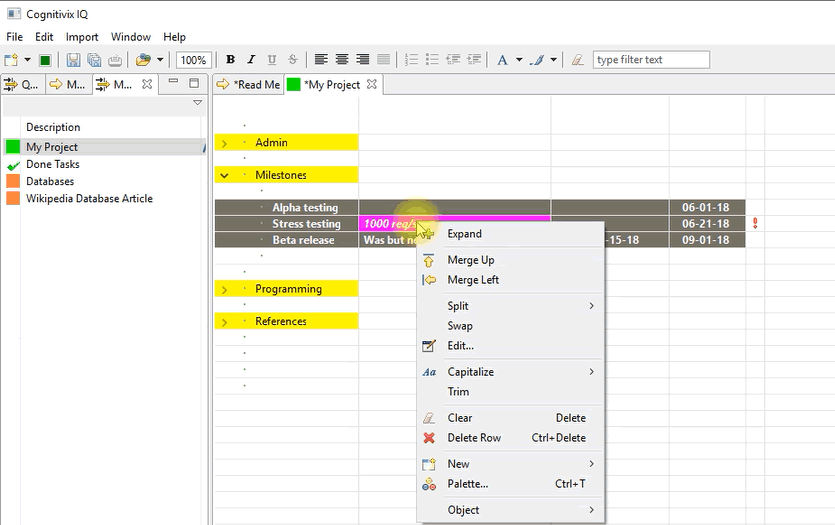Image resolution: width=835 pixels, height=525 pixels.
Task: Click the eraser icon in toolbar
Action: pyautogui.click(x=578, y=60)
